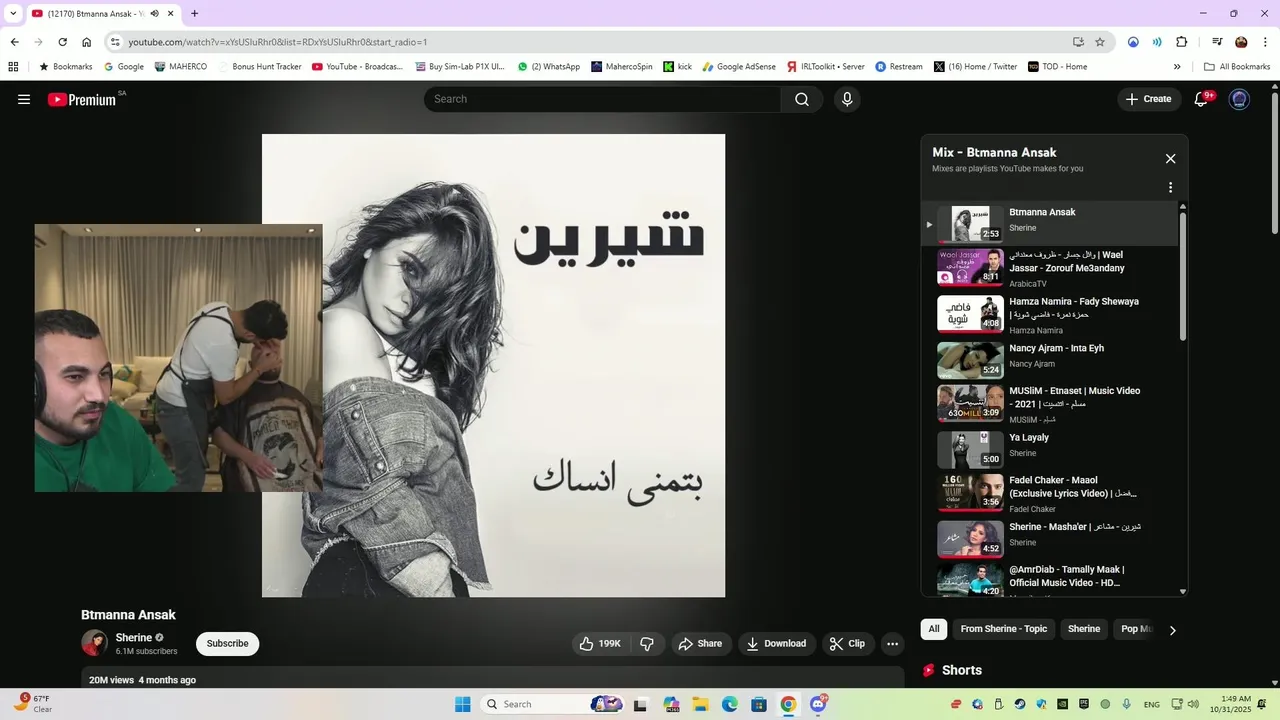The height and width of the screenshot is (720, 1280).
Task: Download the video
Action: click(777, 644)
